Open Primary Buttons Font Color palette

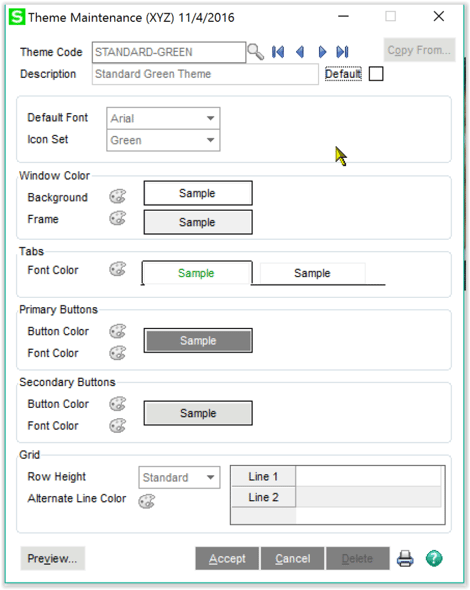[x=118, y=353]
